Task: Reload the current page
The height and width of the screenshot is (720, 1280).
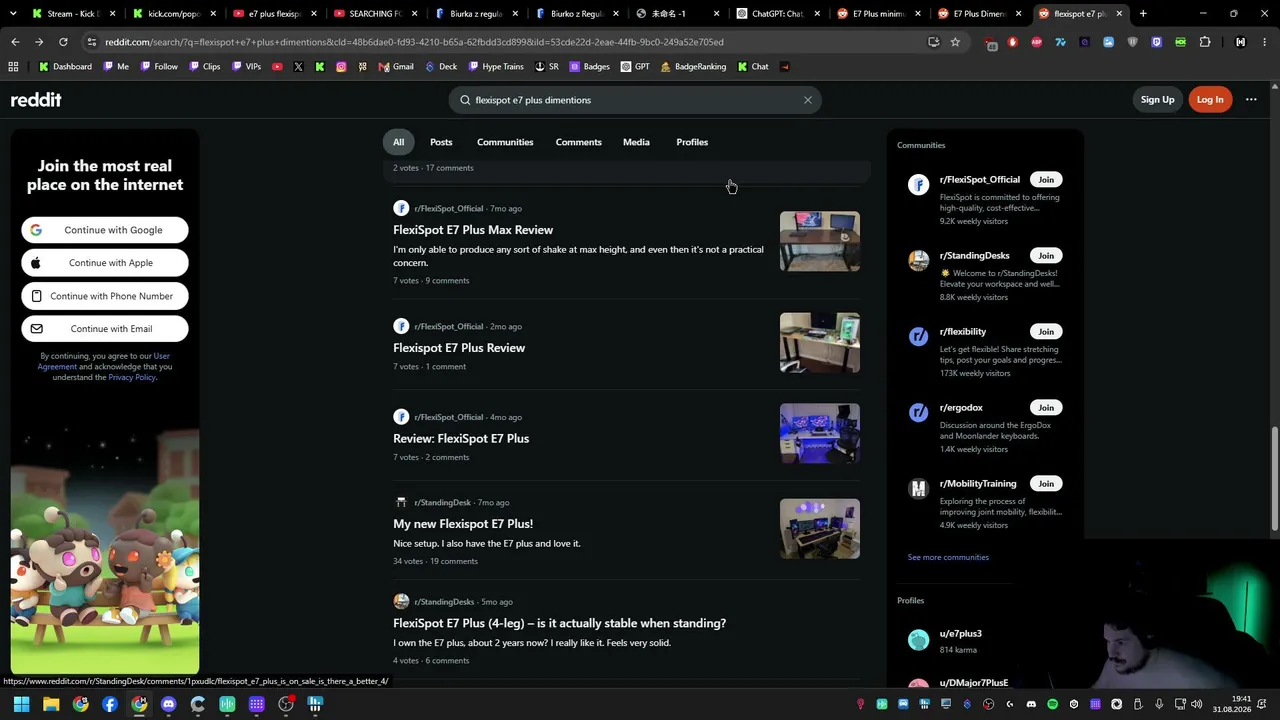Action: (x=63, y=42)
